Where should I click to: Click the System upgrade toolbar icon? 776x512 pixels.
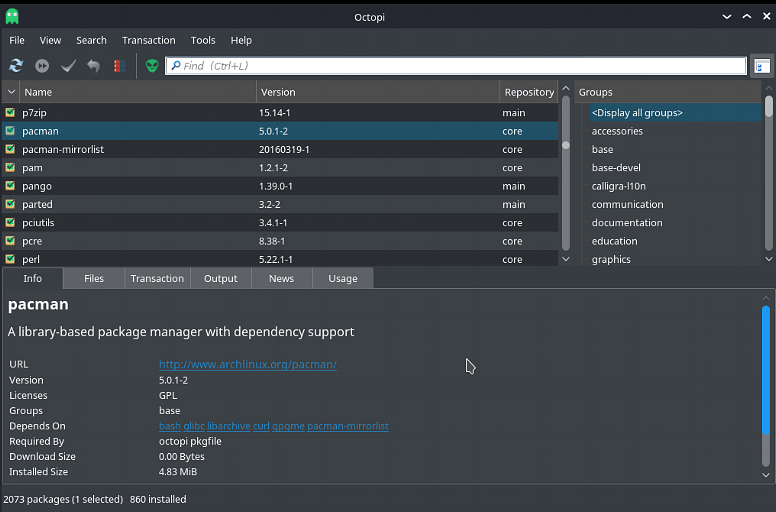point(42,66)
